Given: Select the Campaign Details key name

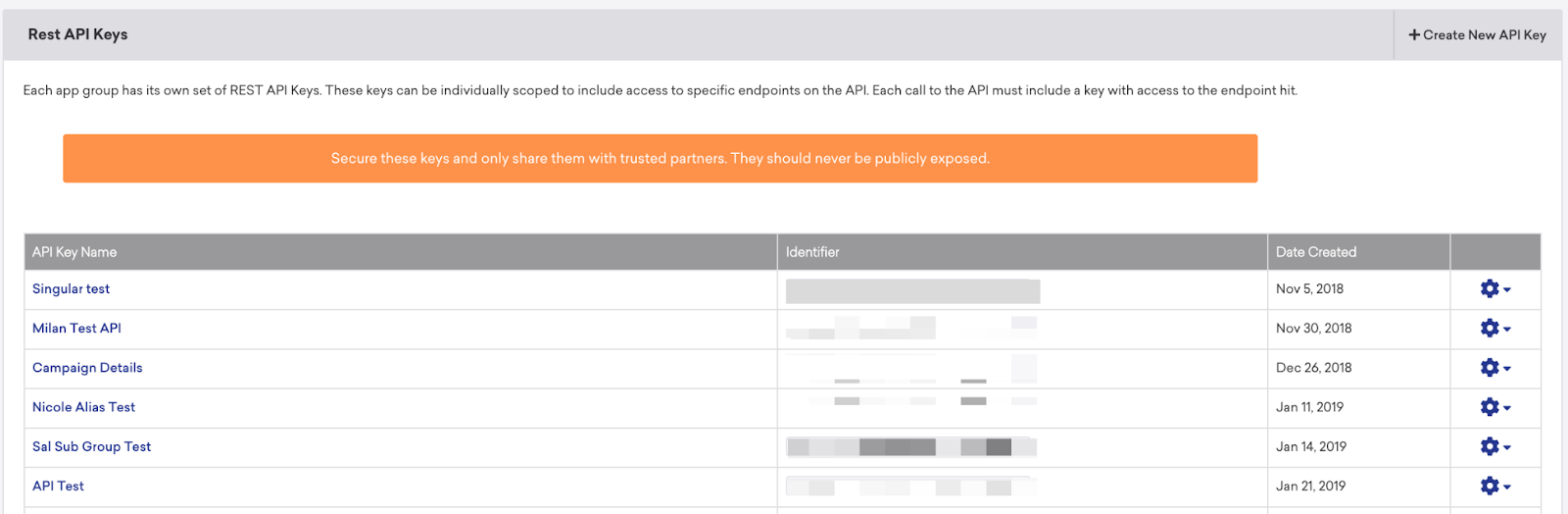Looking at the screenshot, I should click(x=87, y=368).
